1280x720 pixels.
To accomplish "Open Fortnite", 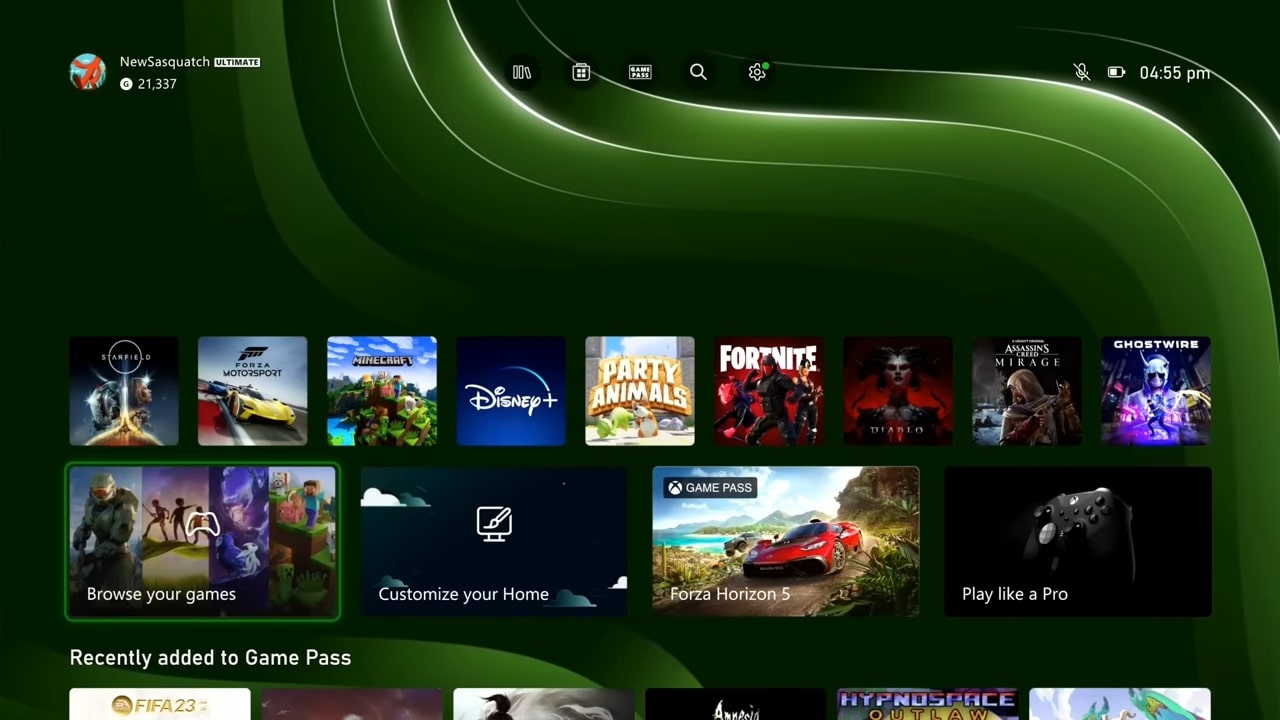I will pos(768,390).
